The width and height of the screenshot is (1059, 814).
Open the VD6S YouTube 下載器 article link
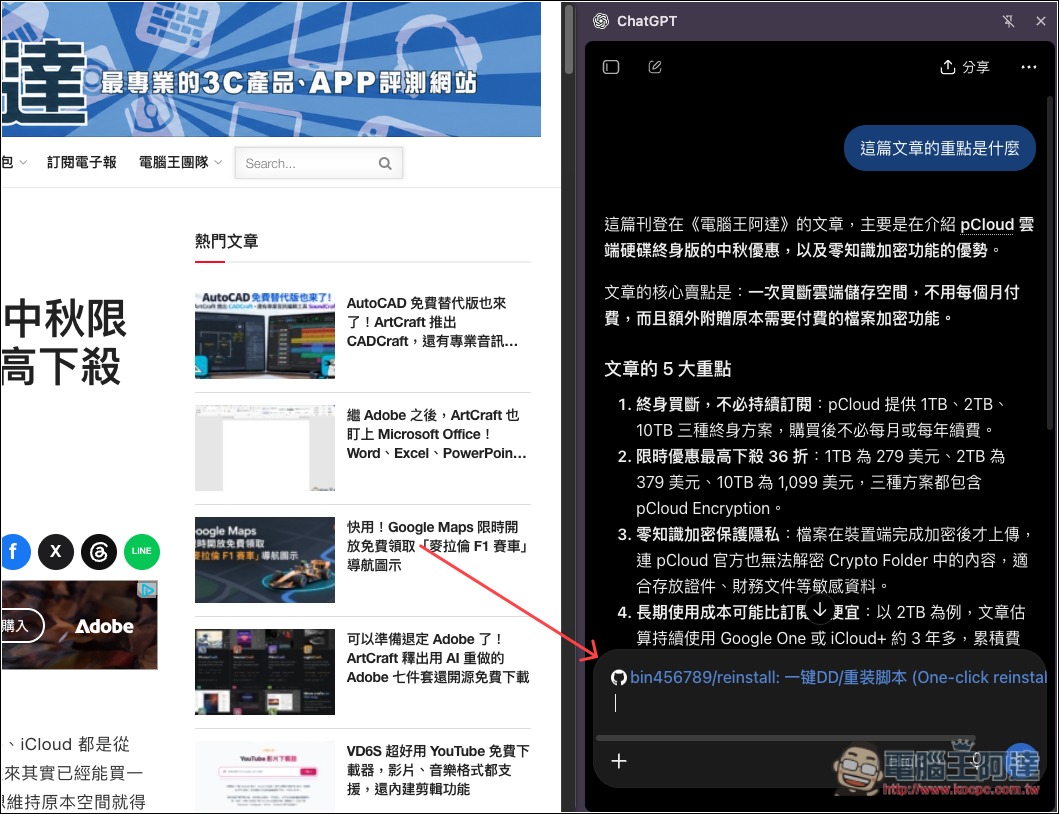438,770
